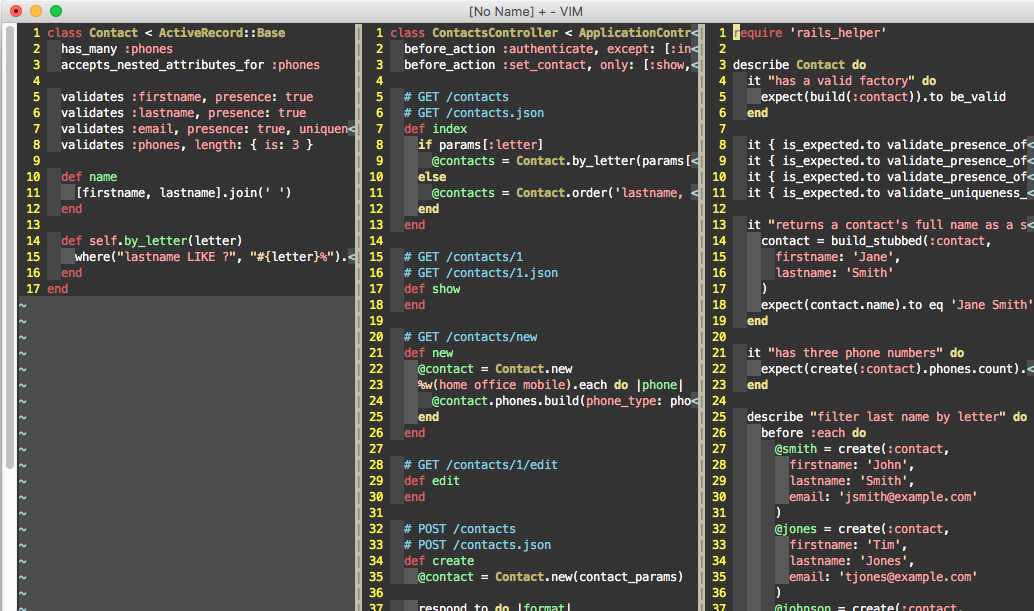Click "def create" in the controller pane
Viewport: 1034px width, 611px height.
439,561
